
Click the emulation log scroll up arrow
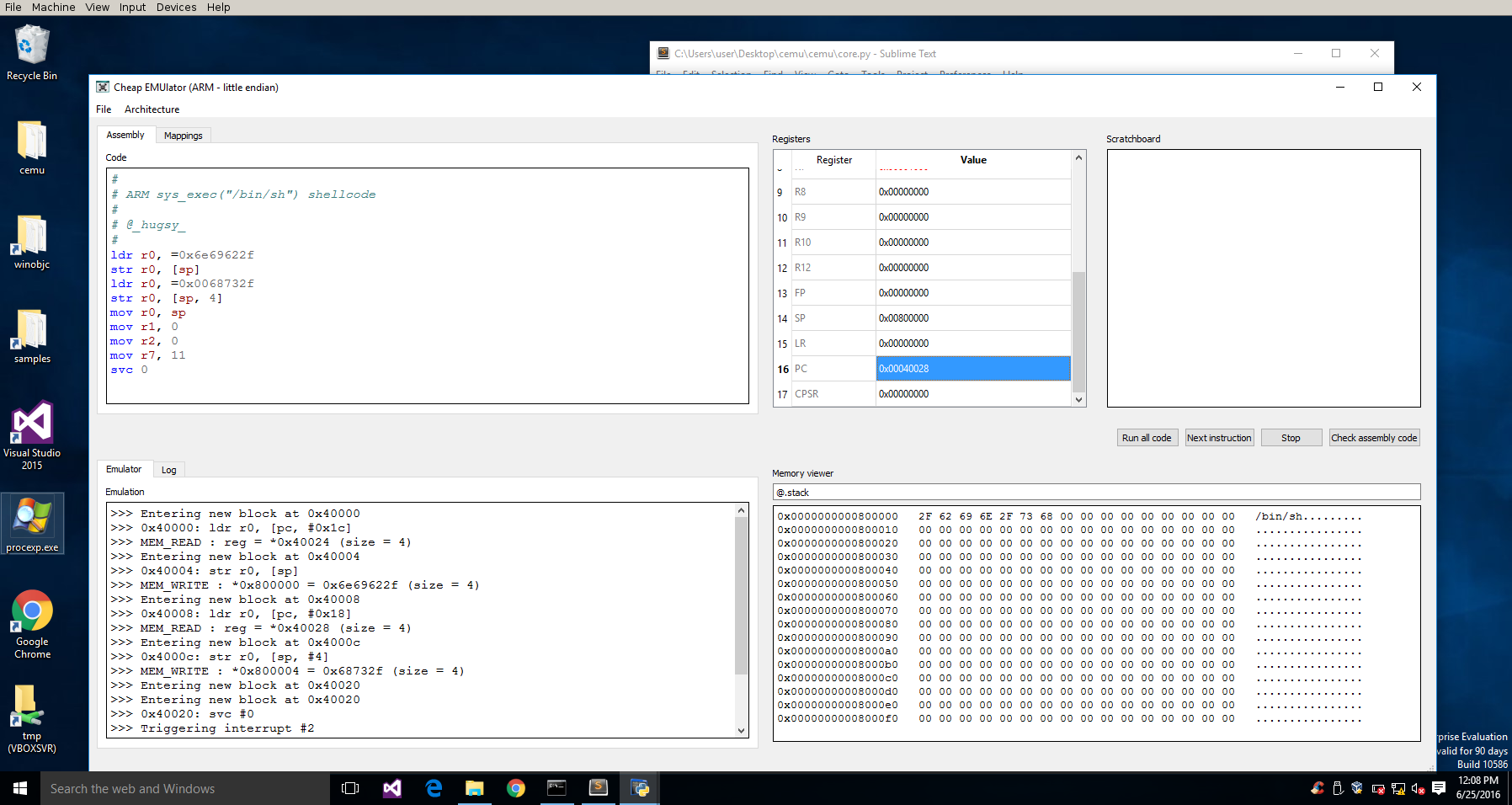pyautogui.click(x=741, y=510)
